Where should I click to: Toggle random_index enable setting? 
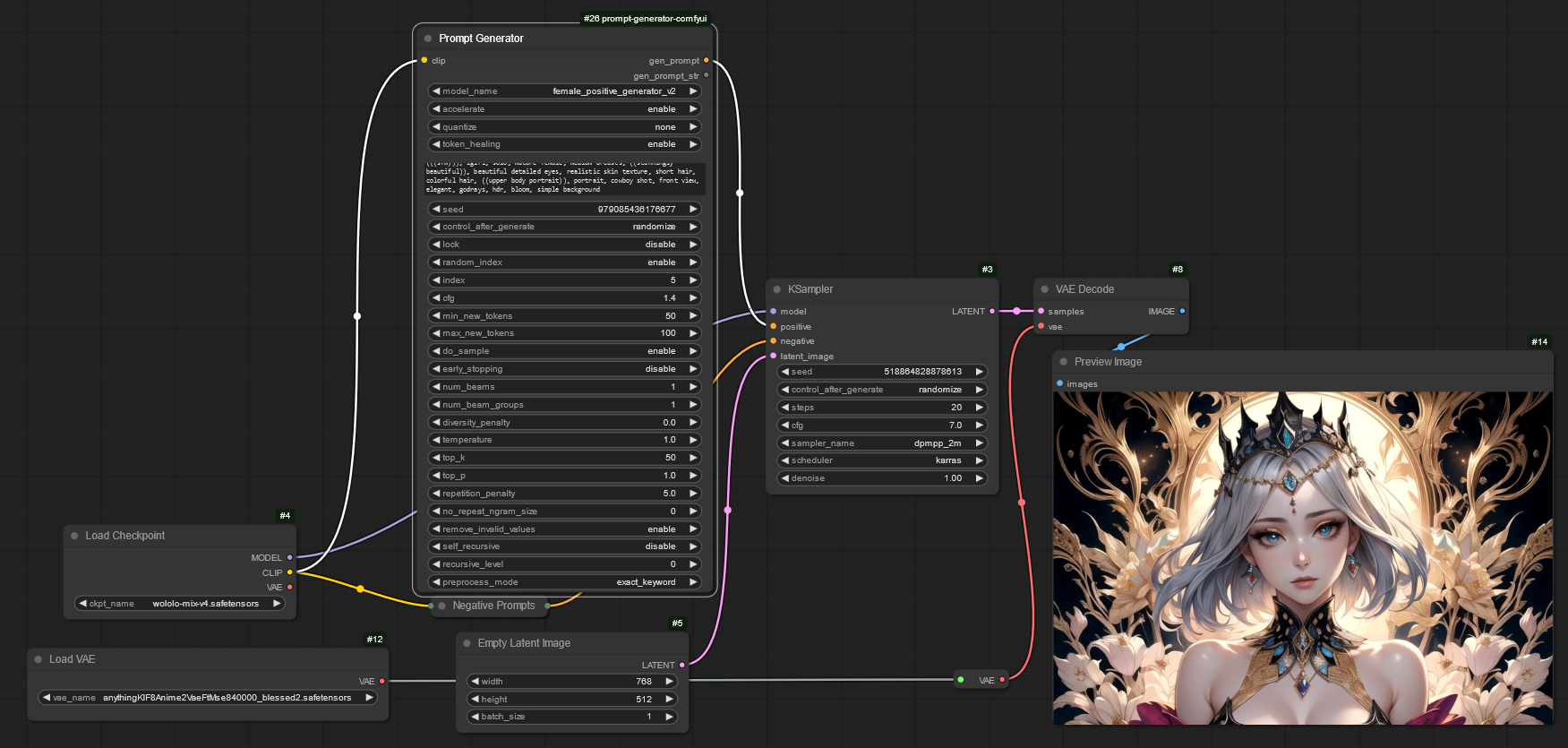click(x=565, y=262)
